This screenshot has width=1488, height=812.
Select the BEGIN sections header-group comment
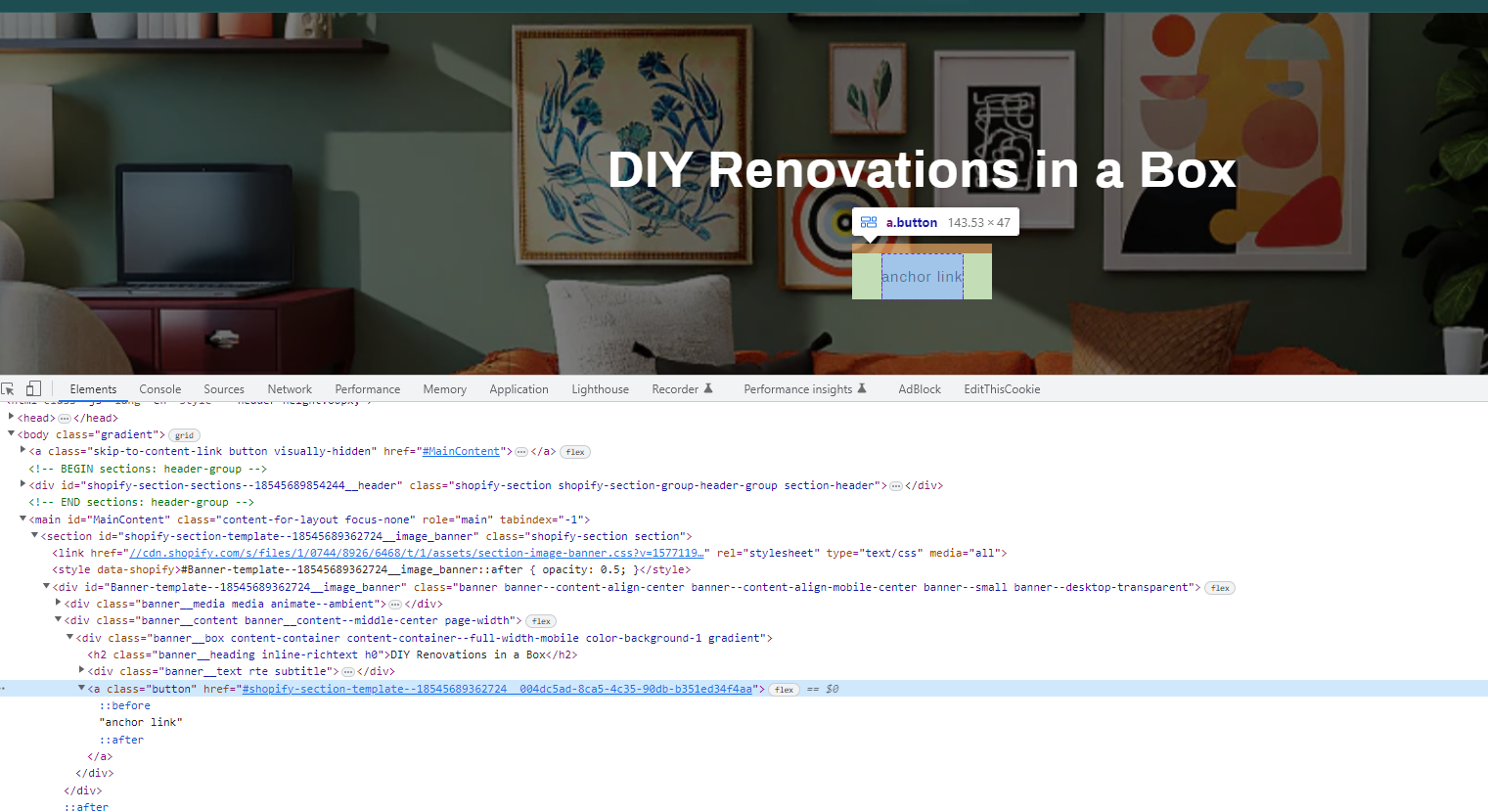pyautogui.click(x=148, y=469)
